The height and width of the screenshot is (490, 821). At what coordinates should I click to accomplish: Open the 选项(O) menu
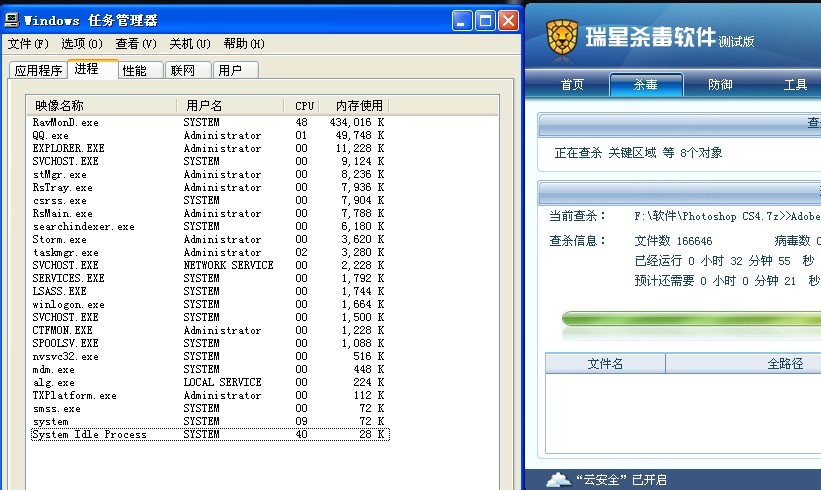(82, 44)
